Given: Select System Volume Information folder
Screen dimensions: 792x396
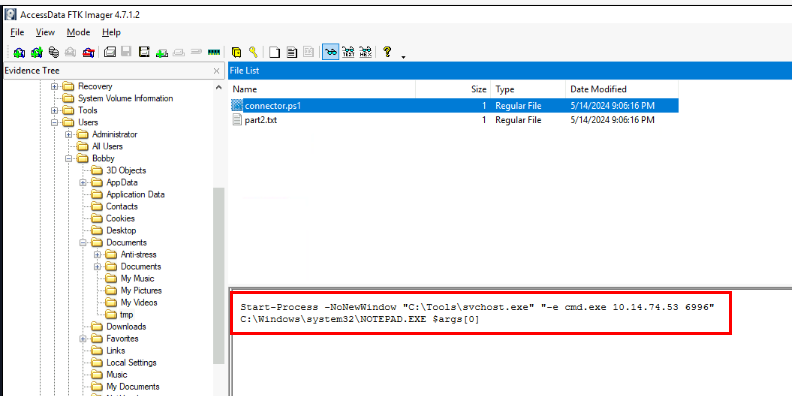Looking at the screenshot, I should tap(125, 98).
